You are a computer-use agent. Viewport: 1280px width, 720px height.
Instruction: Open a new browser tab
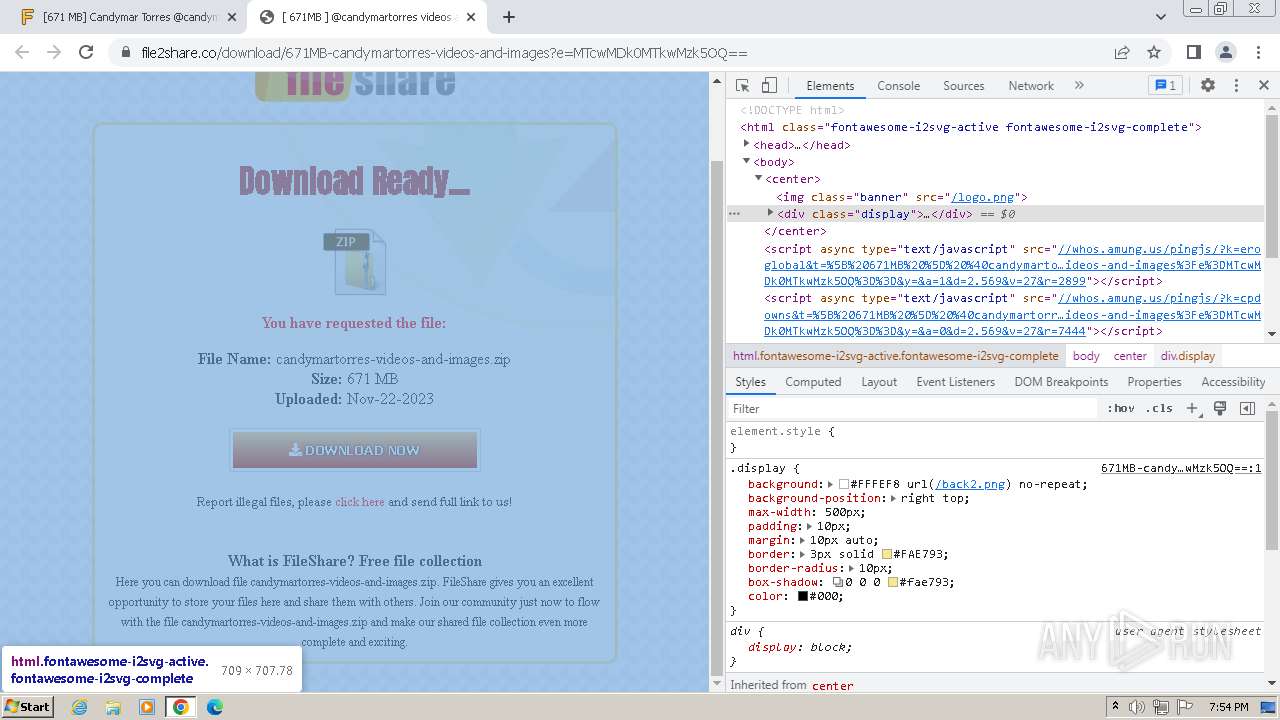[x=509, y=17]
